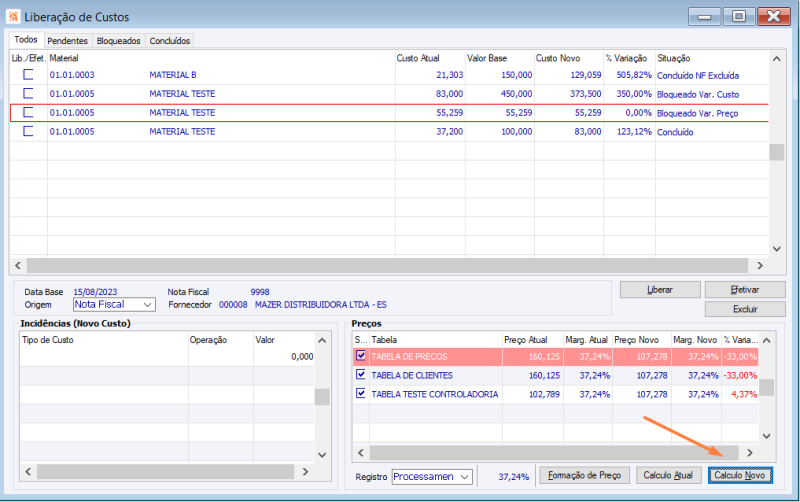The width and height of the screenshot is (800, 502).
Task: Click the Custo Atual column header
Action: [x=430, y=58]
